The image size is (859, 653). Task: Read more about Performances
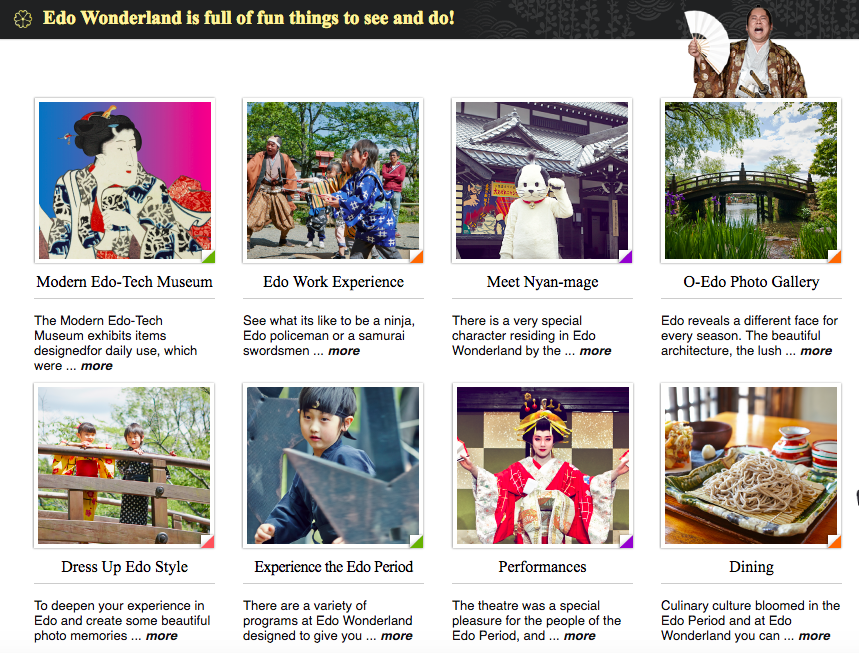(580, 636)
